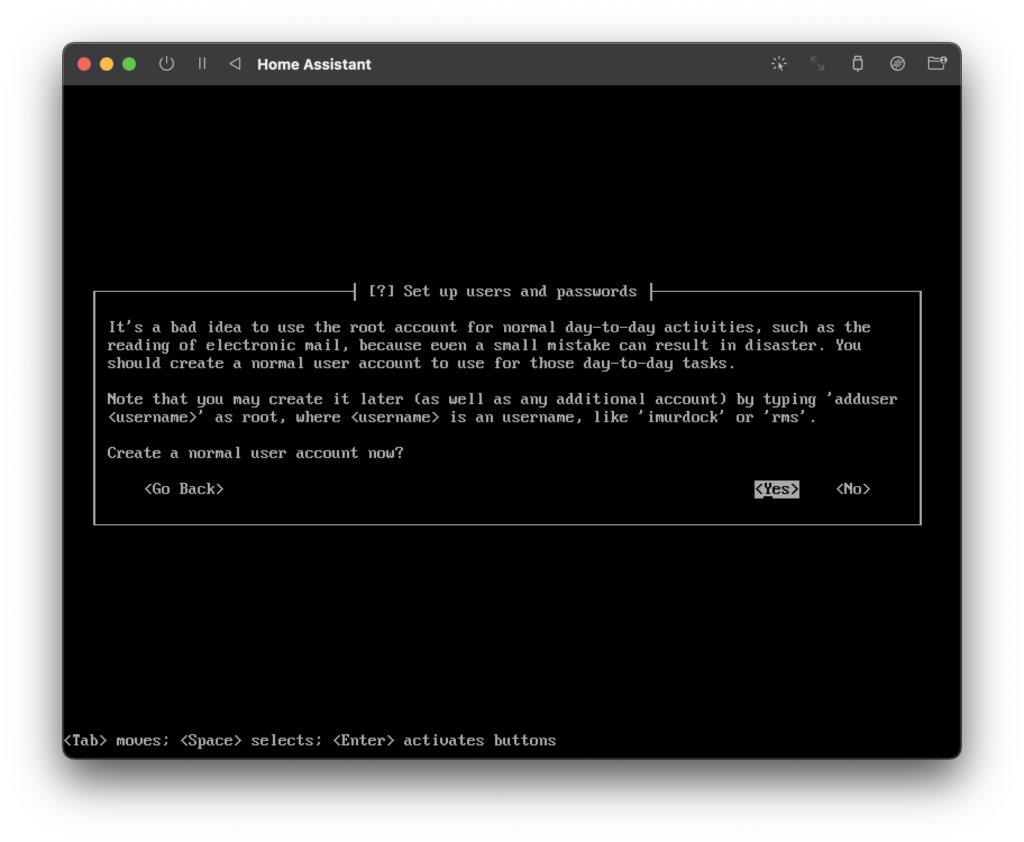Open the shared folder icon
The width and height of the screenshot is (1024, 842).
pos(937,63)
